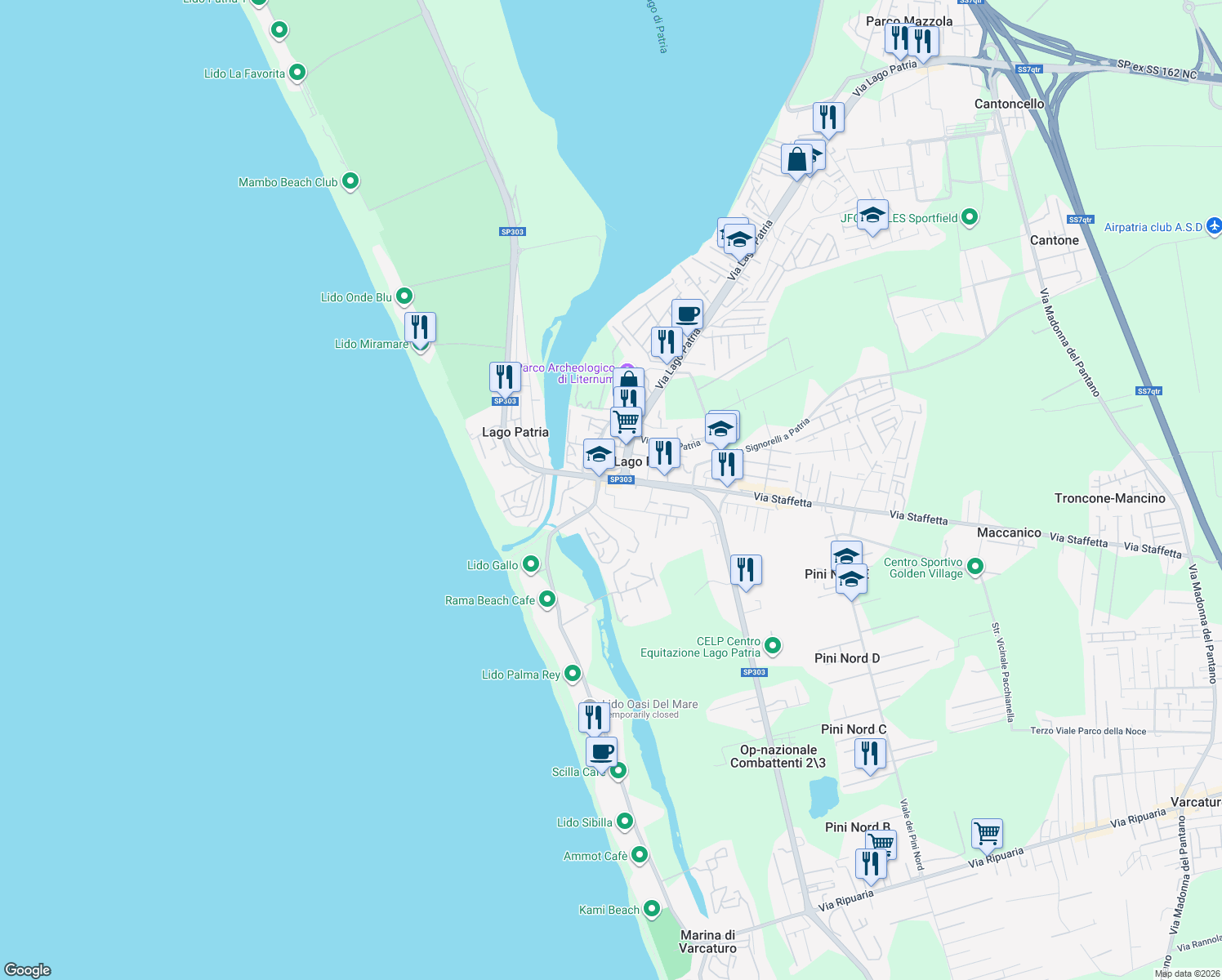Open the restaurant pin near Pini Nord C
The image size is (1222, 980).
(870, 752)
